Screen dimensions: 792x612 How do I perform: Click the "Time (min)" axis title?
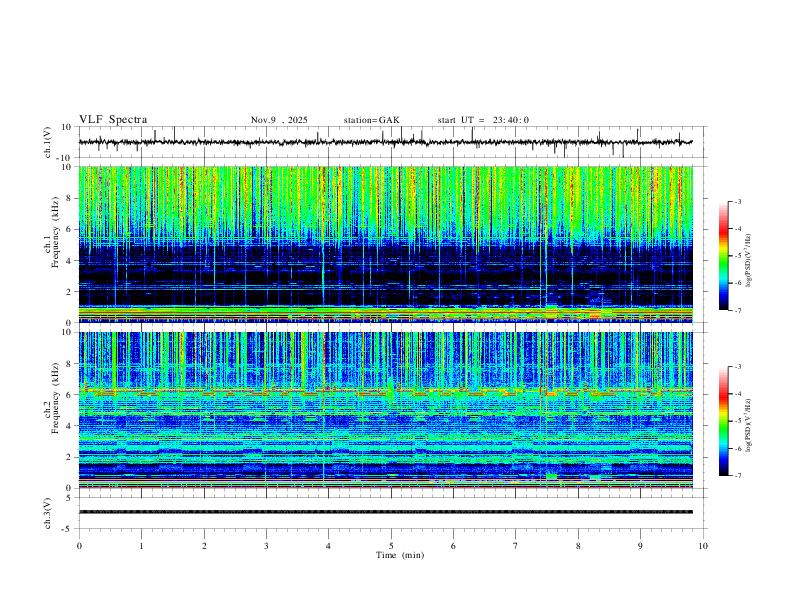coord(400,555)
